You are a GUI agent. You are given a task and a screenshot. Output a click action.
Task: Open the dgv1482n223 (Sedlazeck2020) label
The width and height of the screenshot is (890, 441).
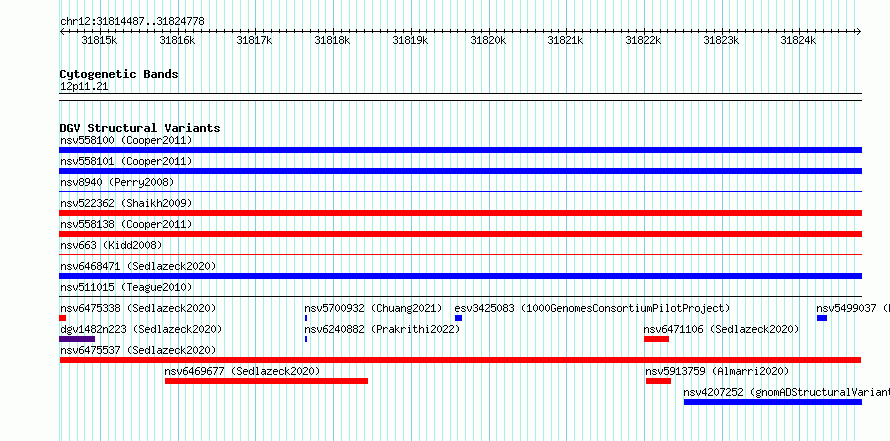[141, 329]
